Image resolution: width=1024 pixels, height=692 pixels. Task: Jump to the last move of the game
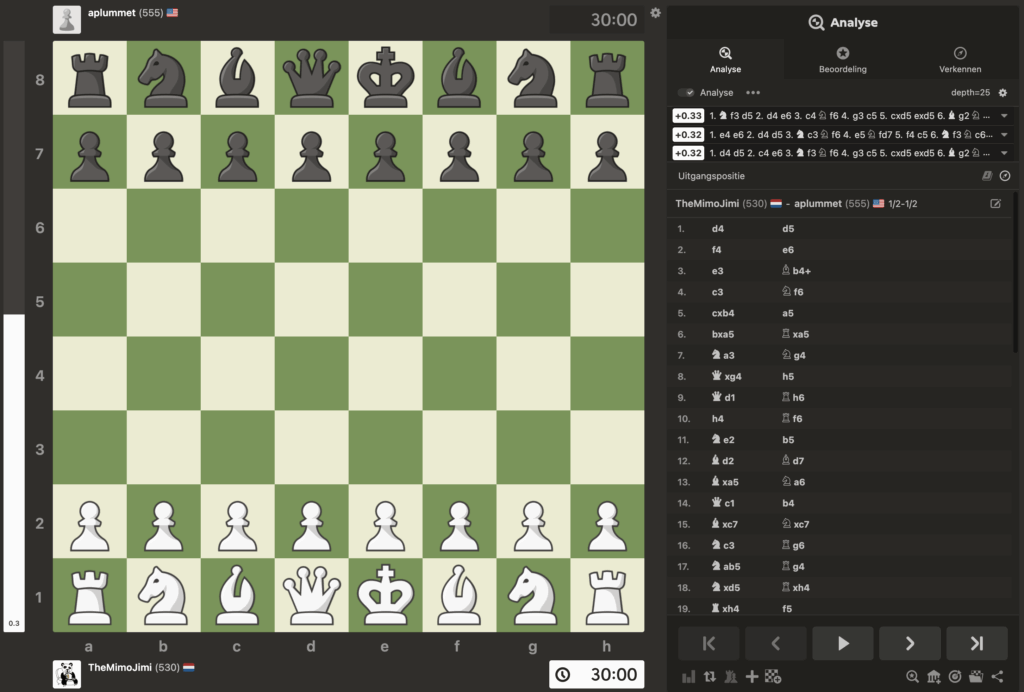tap(976, 643)
